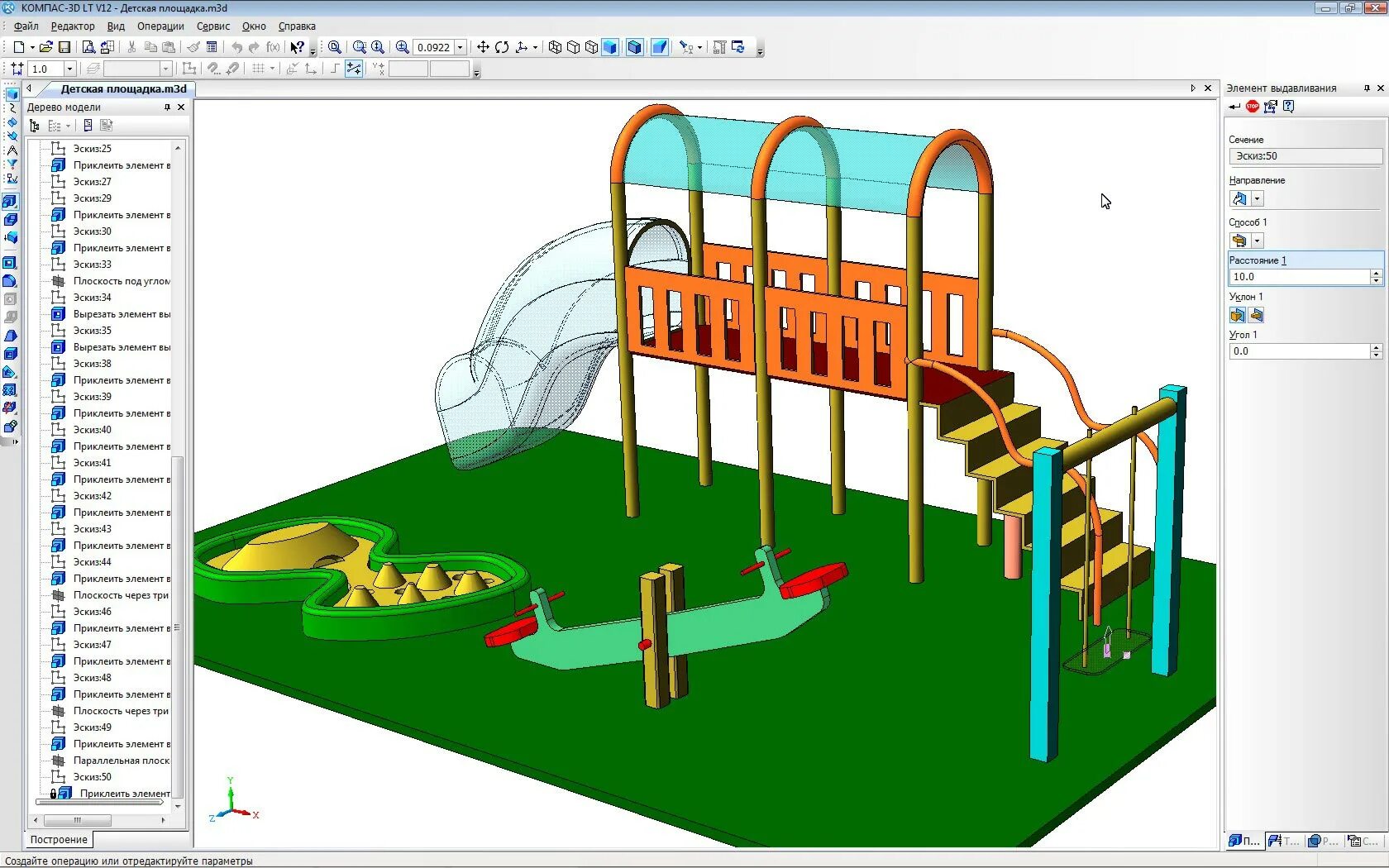Expand the model tree view options dropdown
This screenshot has height=868, width=1389.
click(68, 126)
